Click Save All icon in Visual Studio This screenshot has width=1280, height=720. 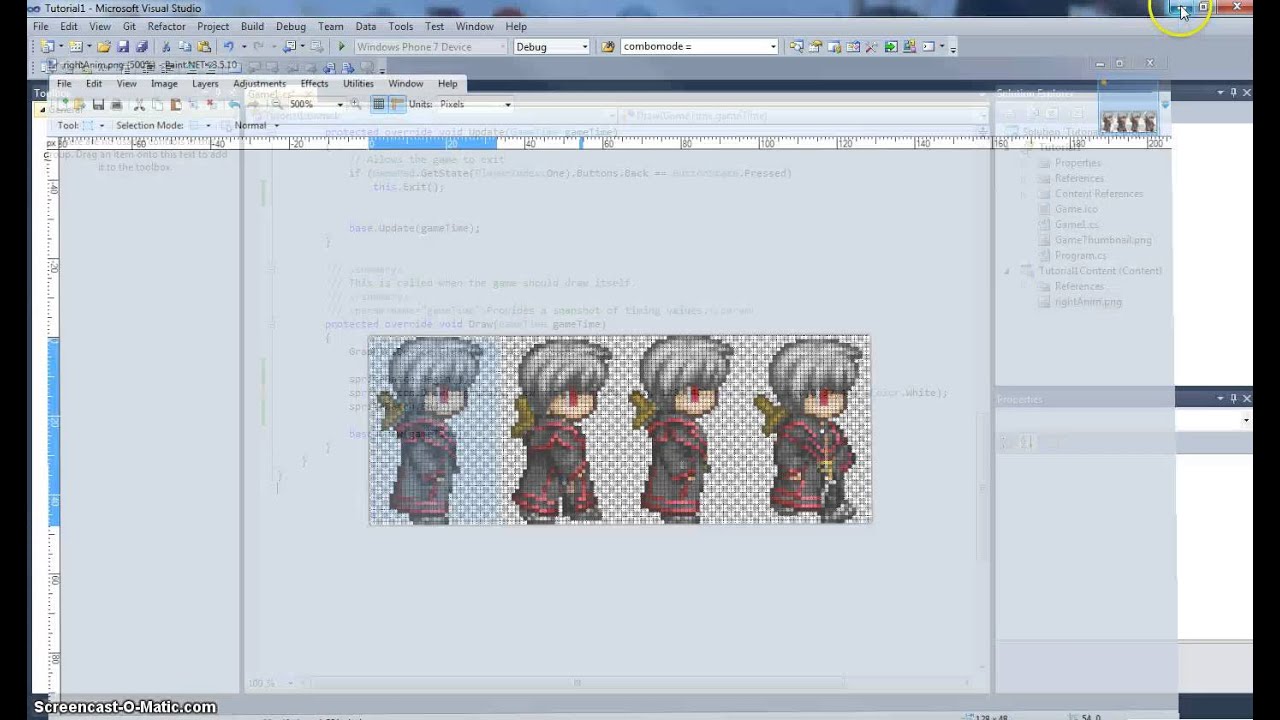tap(142, 47)
